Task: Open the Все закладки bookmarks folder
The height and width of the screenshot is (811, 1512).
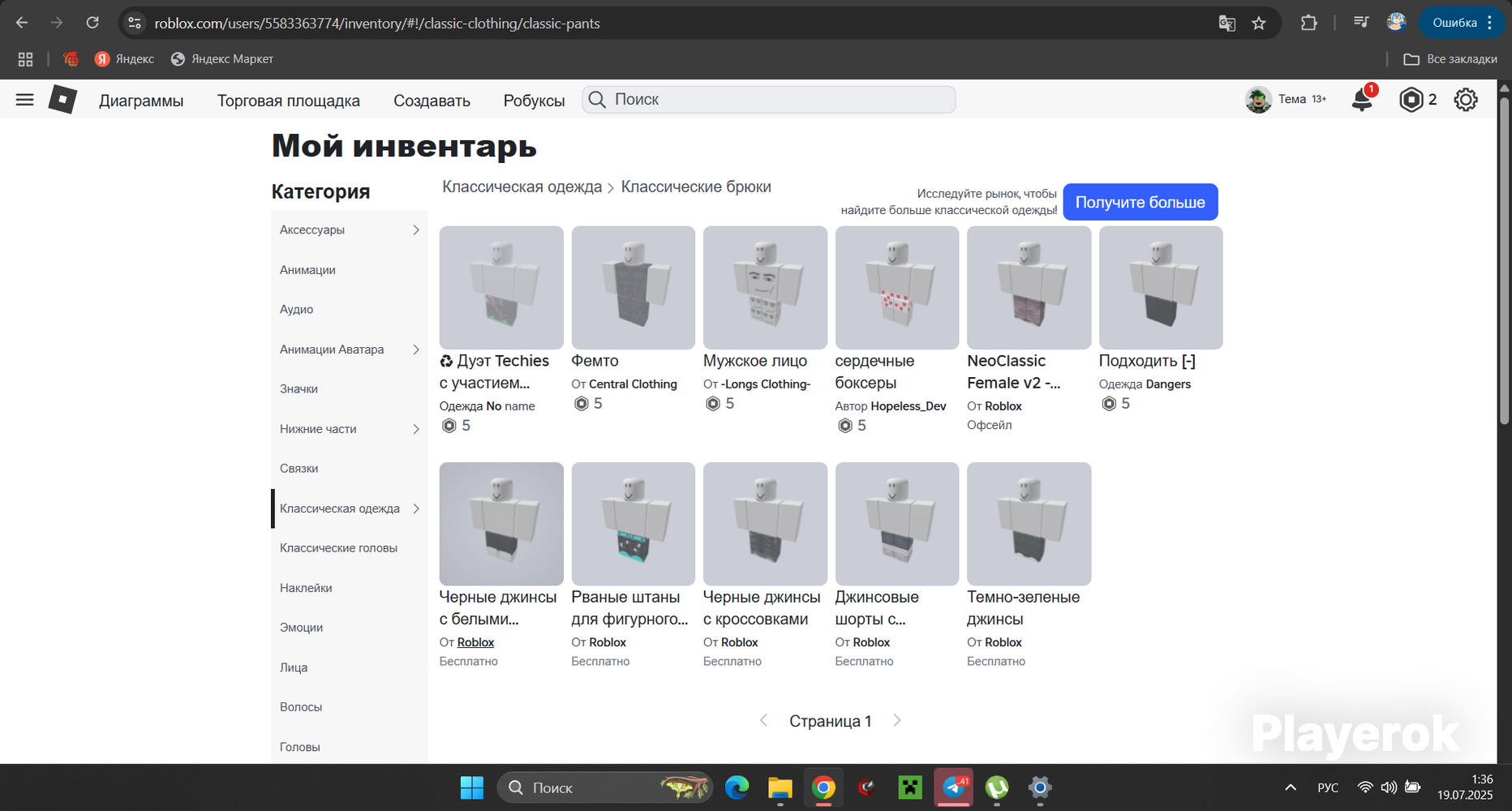Action: 1450,59
